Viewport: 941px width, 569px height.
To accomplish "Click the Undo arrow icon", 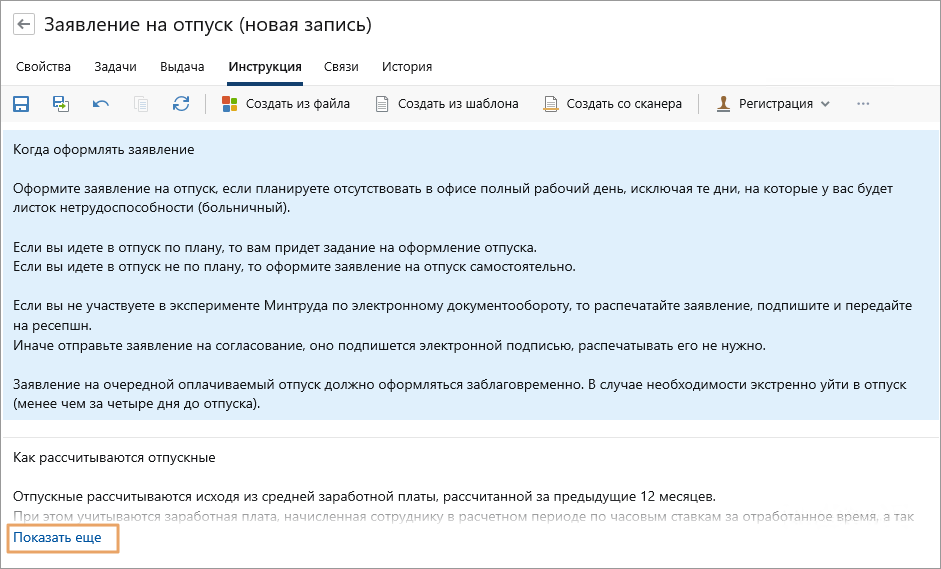I will 101,104.
